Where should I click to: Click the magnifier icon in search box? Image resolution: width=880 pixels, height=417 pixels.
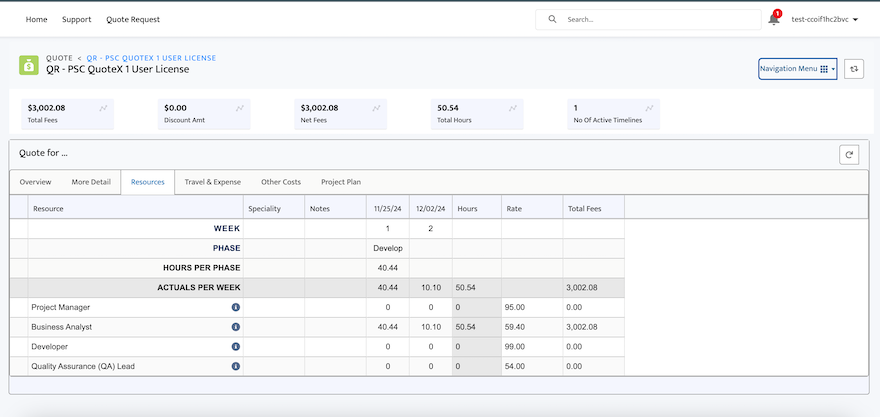[552, 19]
